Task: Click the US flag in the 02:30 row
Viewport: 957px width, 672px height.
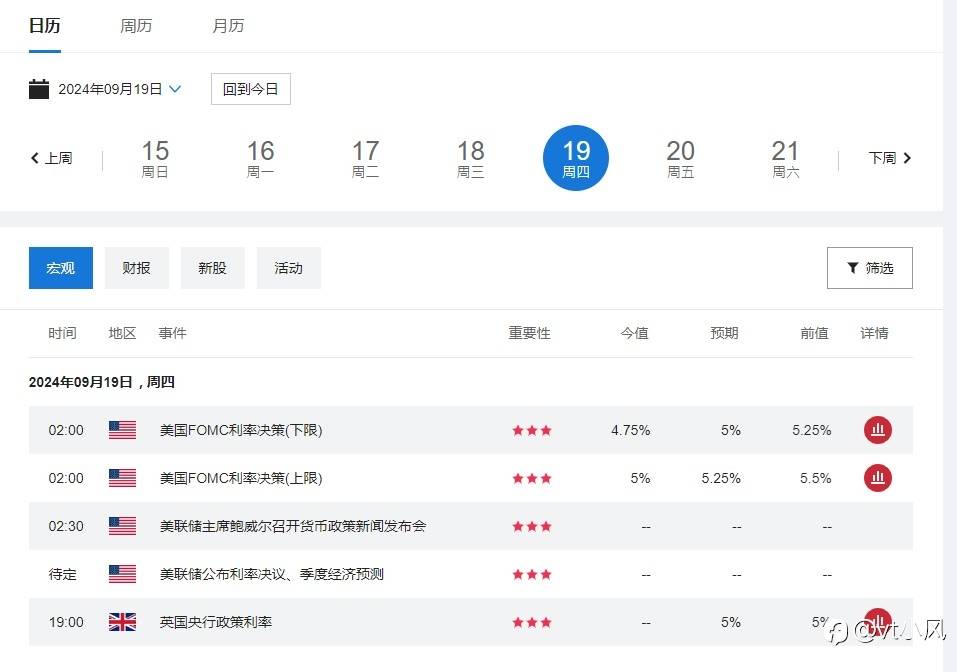Action: 122,526
